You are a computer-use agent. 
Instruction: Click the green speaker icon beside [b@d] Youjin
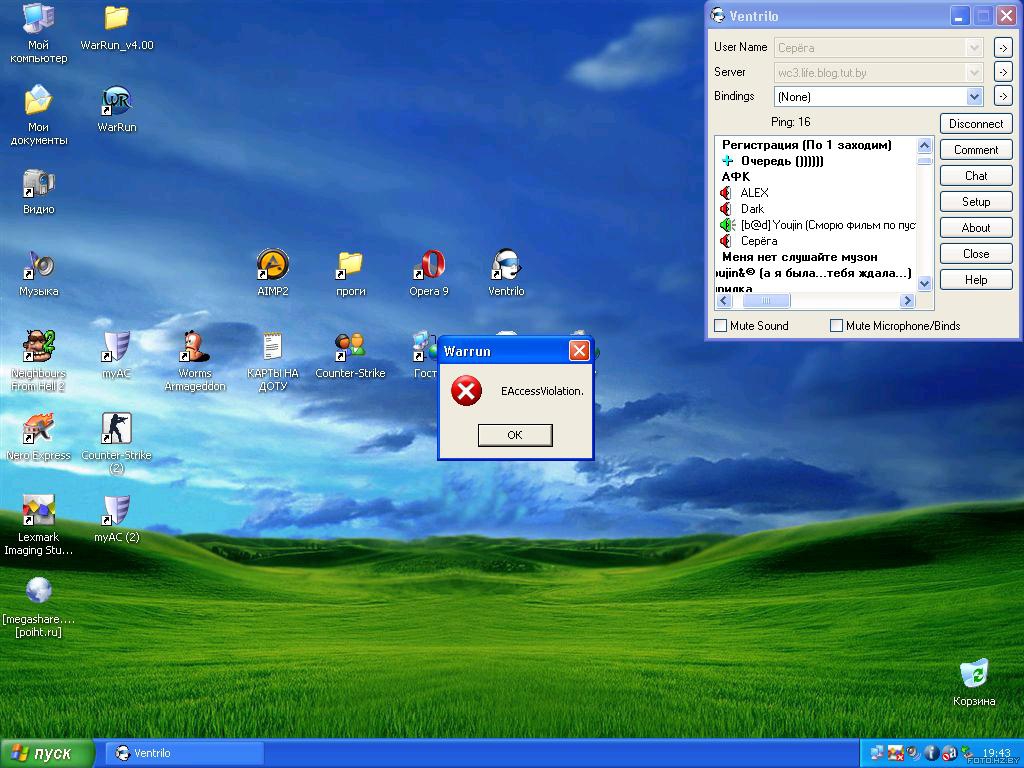727,225
